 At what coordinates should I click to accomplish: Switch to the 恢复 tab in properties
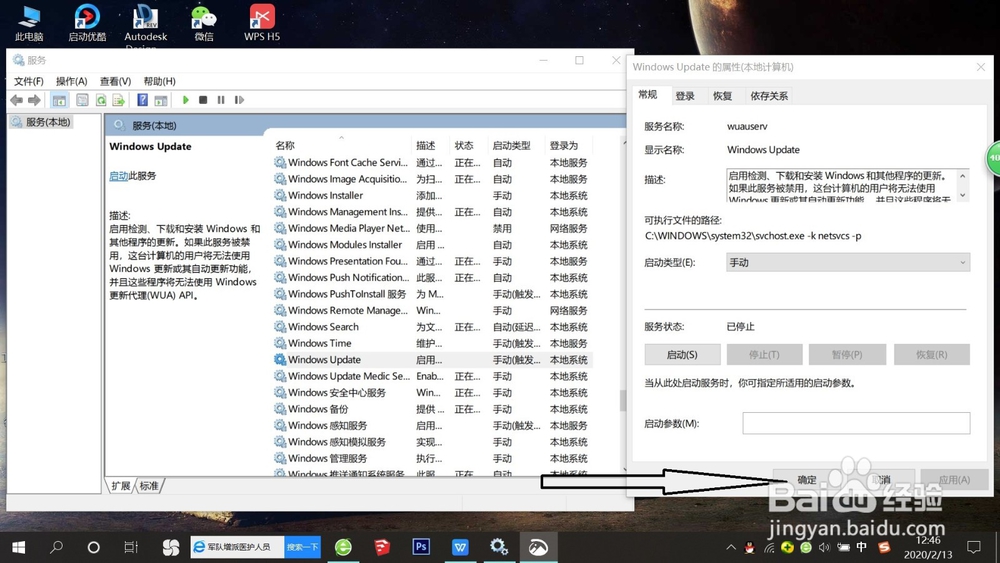point(723,96)
